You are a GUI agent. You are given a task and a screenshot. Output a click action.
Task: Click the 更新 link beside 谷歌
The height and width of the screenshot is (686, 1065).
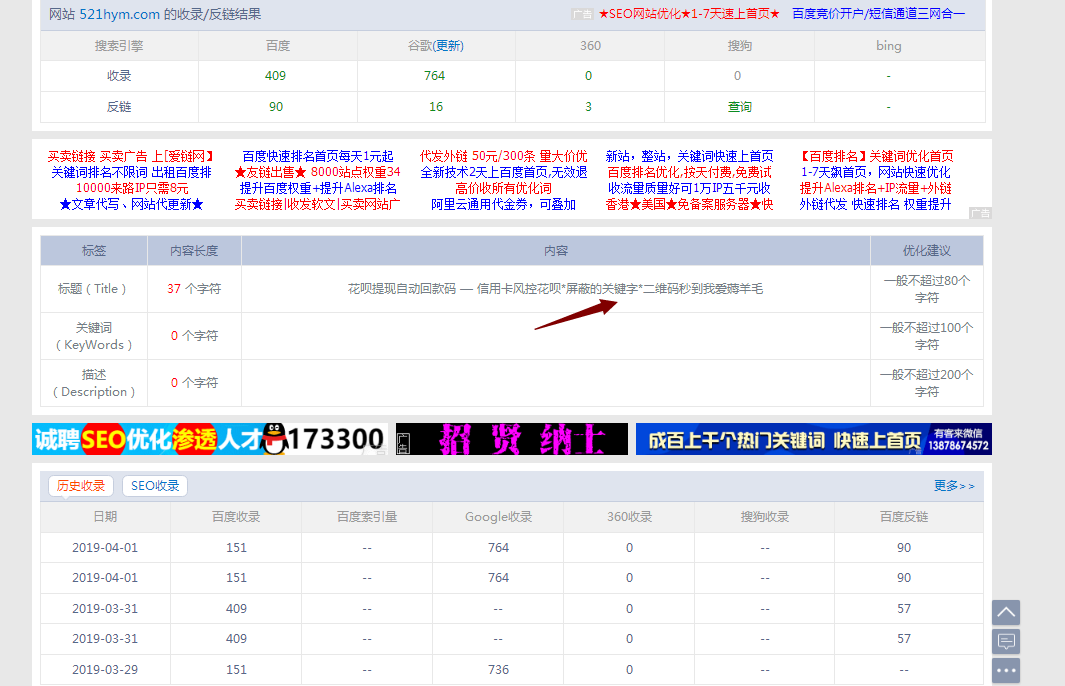(448, 46)
